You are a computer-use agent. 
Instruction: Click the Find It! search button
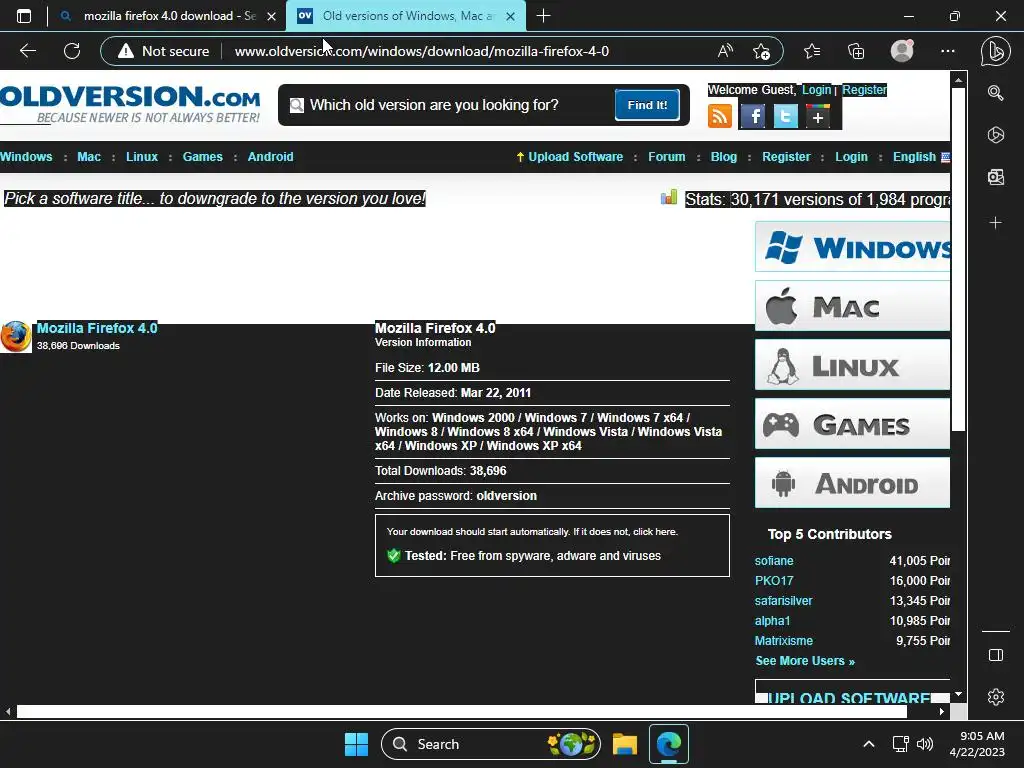pos(647,104)
